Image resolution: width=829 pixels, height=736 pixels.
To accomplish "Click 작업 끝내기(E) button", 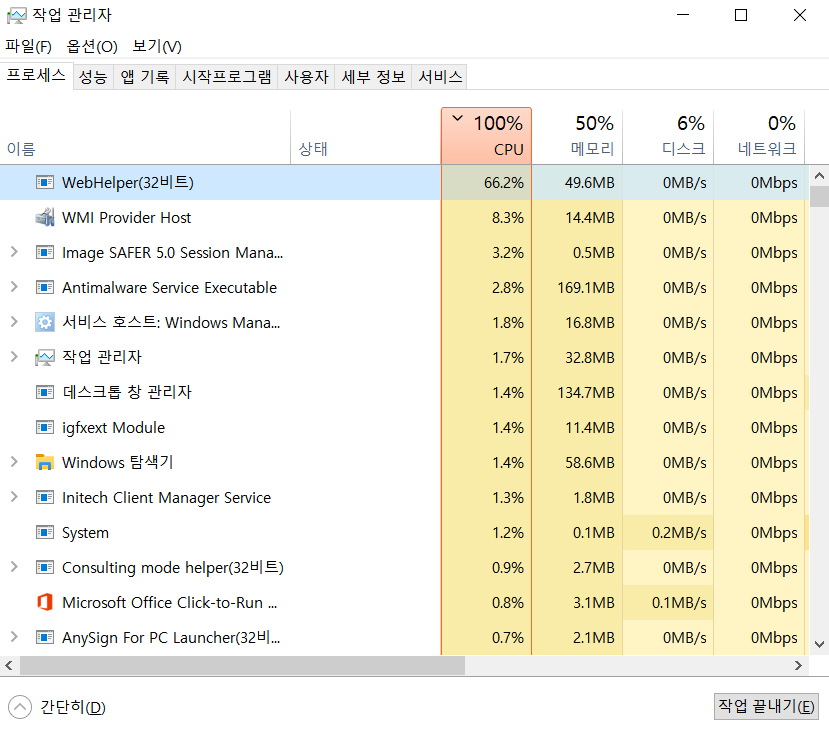I will [767, 706].
